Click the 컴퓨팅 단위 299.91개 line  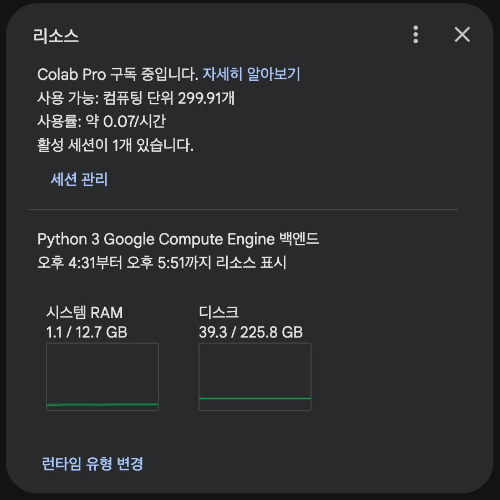(136, 98)
